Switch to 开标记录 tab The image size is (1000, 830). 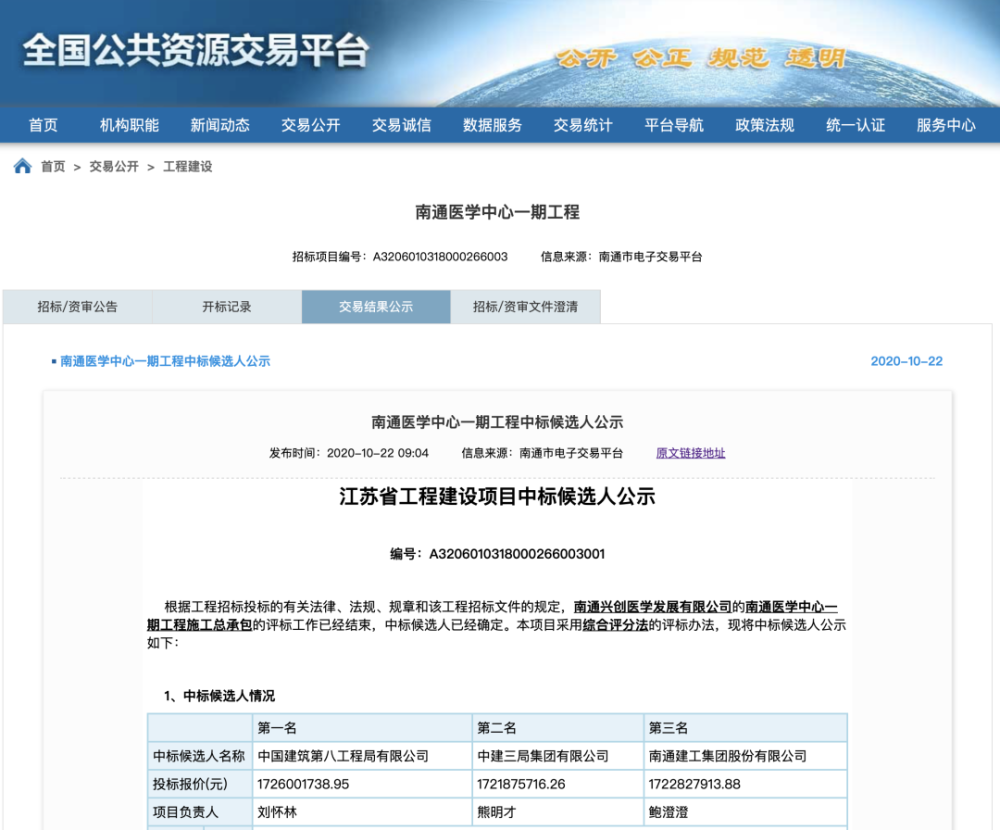(x=227, y=307)
